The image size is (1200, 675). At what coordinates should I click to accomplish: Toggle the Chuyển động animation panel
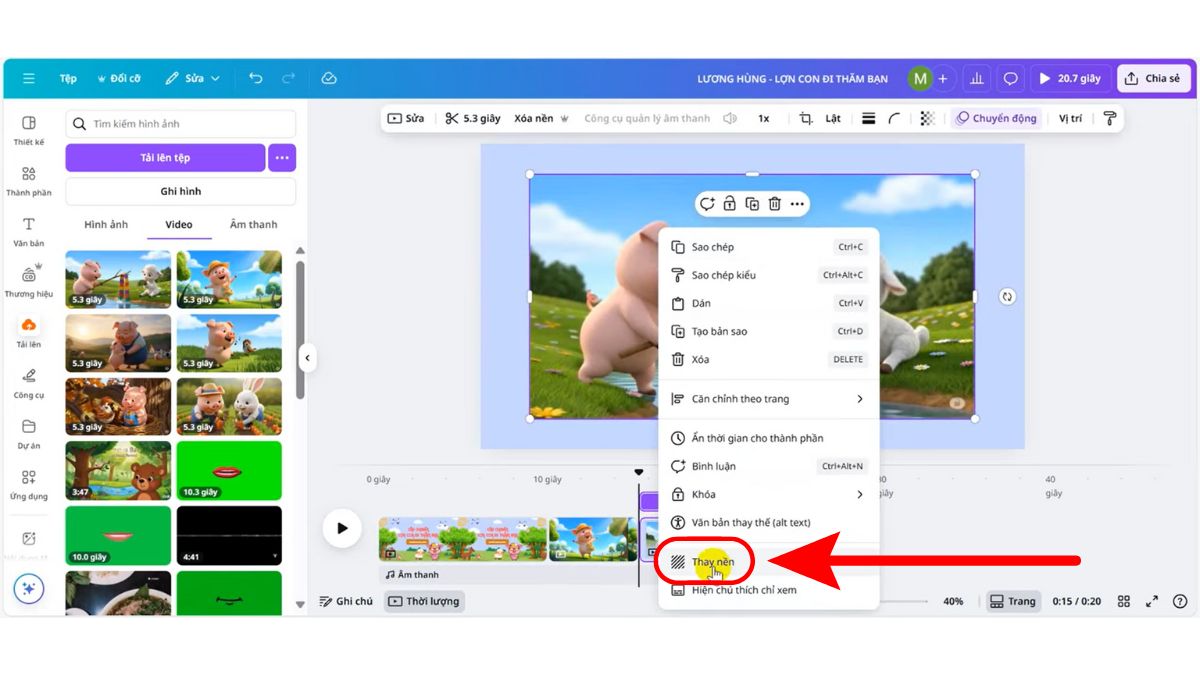point(997,118)
